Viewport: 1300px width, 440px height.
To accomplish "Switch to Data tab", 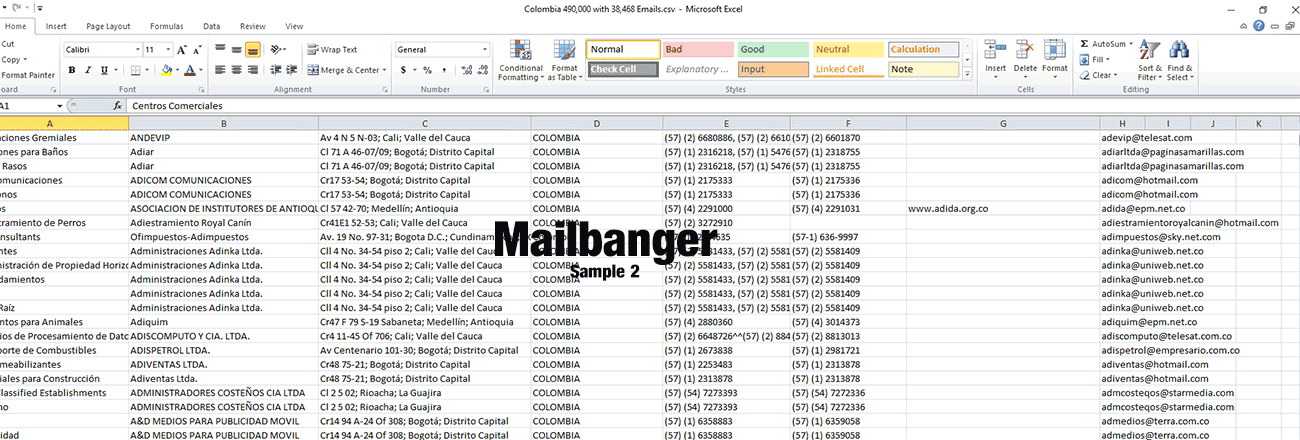I will pos(211,26).
